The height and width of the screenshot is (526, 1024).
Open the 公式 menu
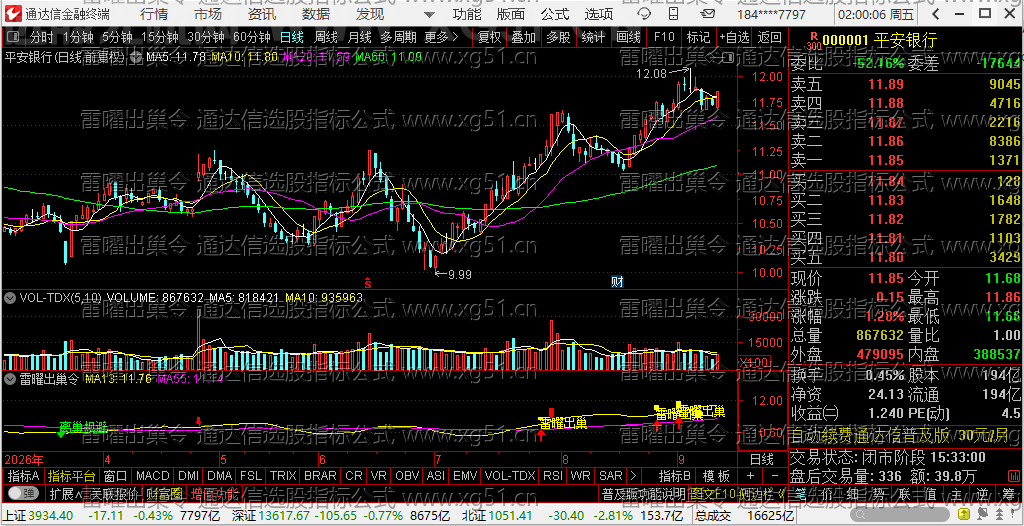(x=555, y=14)
